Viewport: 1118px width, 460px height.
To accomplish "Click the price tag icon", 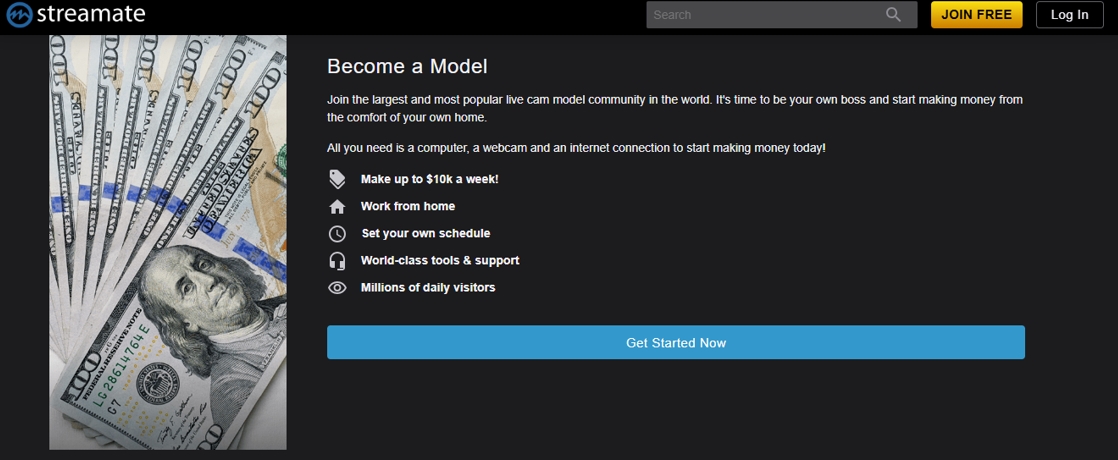I will click(337, 179).
